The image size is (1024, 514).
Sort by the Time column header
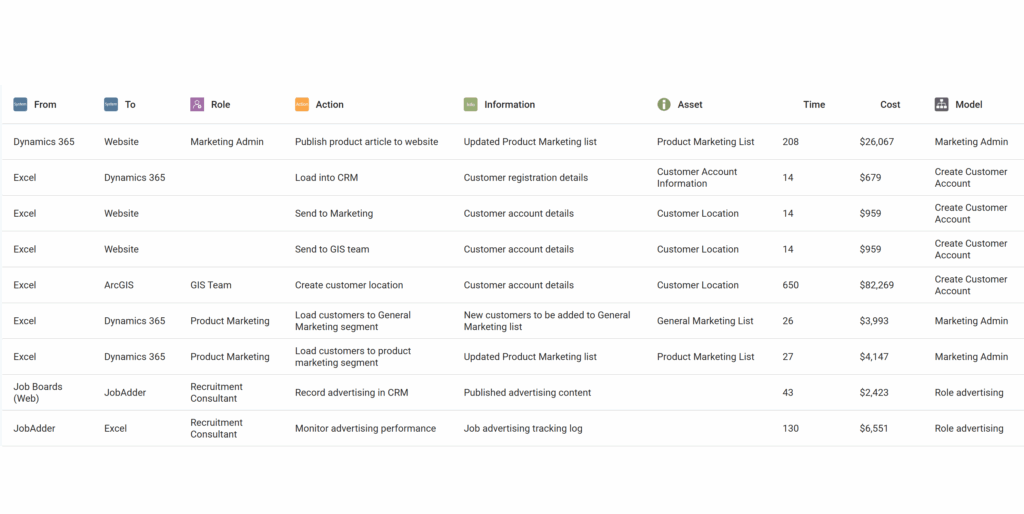814,104
